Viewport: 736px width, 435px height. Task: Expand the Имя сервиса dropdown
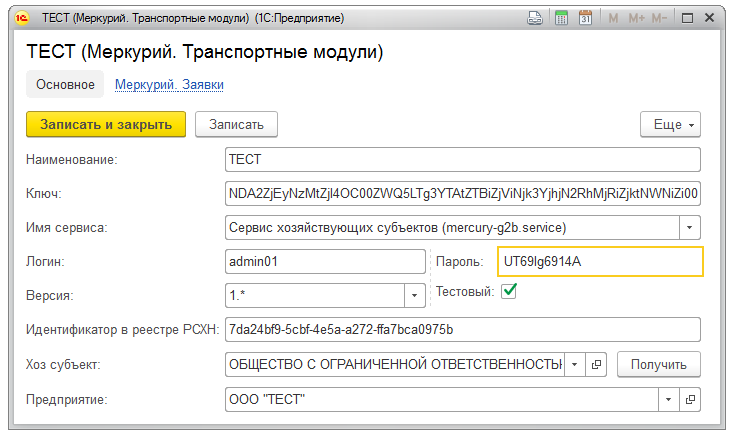coord(690,228)
